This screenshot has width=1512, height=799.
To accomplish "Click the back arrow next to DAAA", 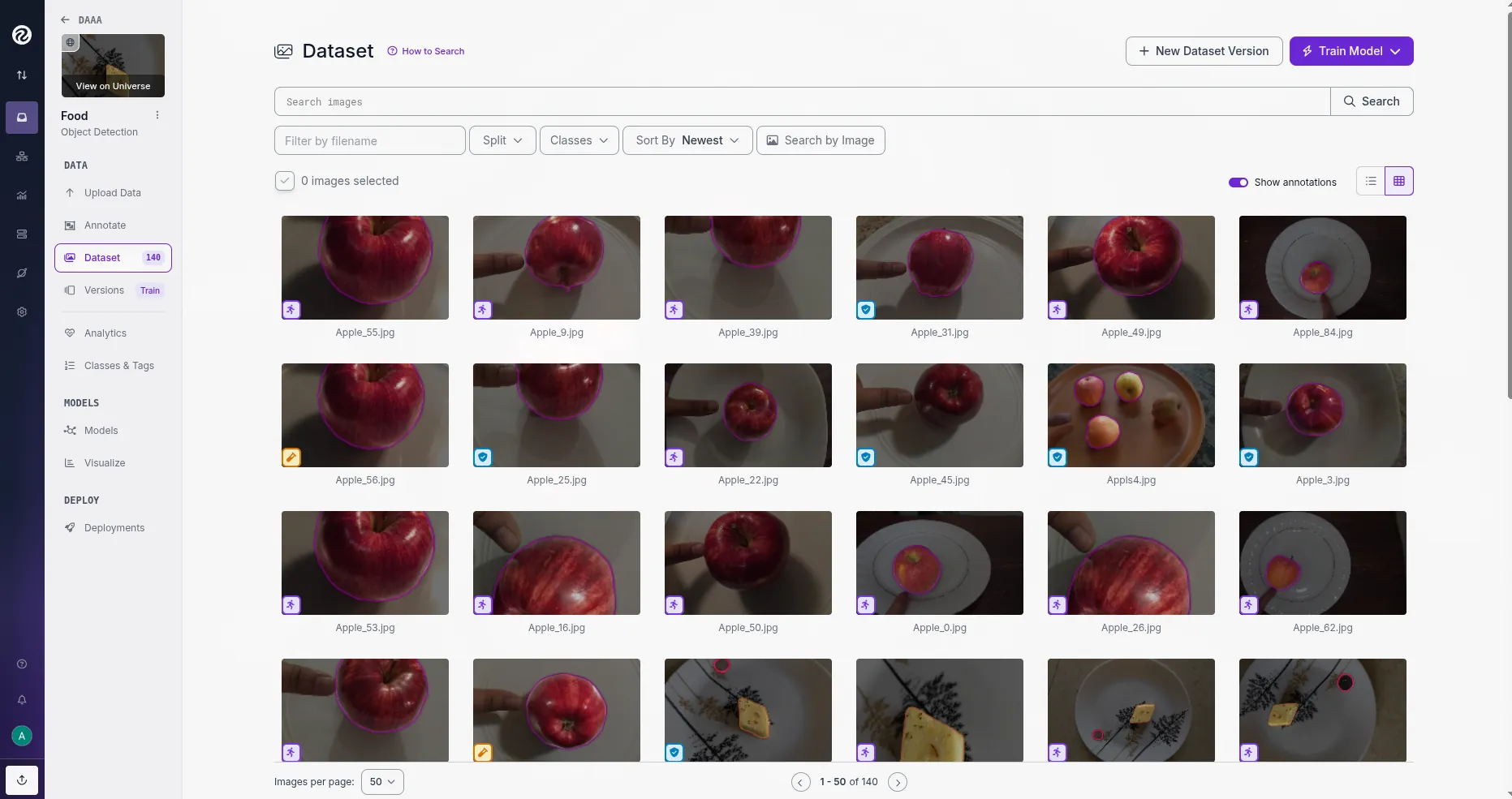I will [x=65, y=19].
